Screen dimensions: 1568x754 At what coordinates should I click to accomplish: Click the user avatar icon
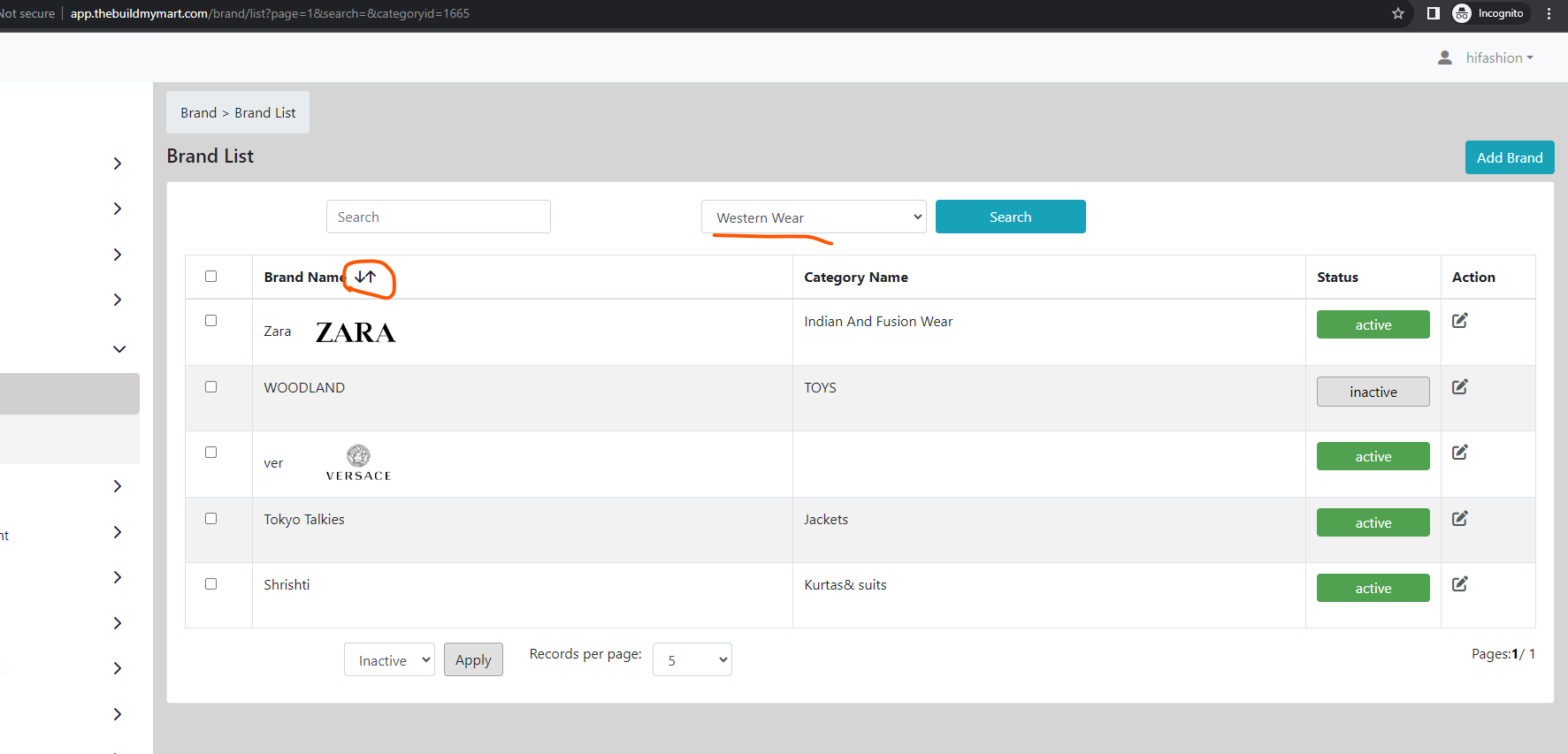pyautogui.click(x=1445, y=57)
